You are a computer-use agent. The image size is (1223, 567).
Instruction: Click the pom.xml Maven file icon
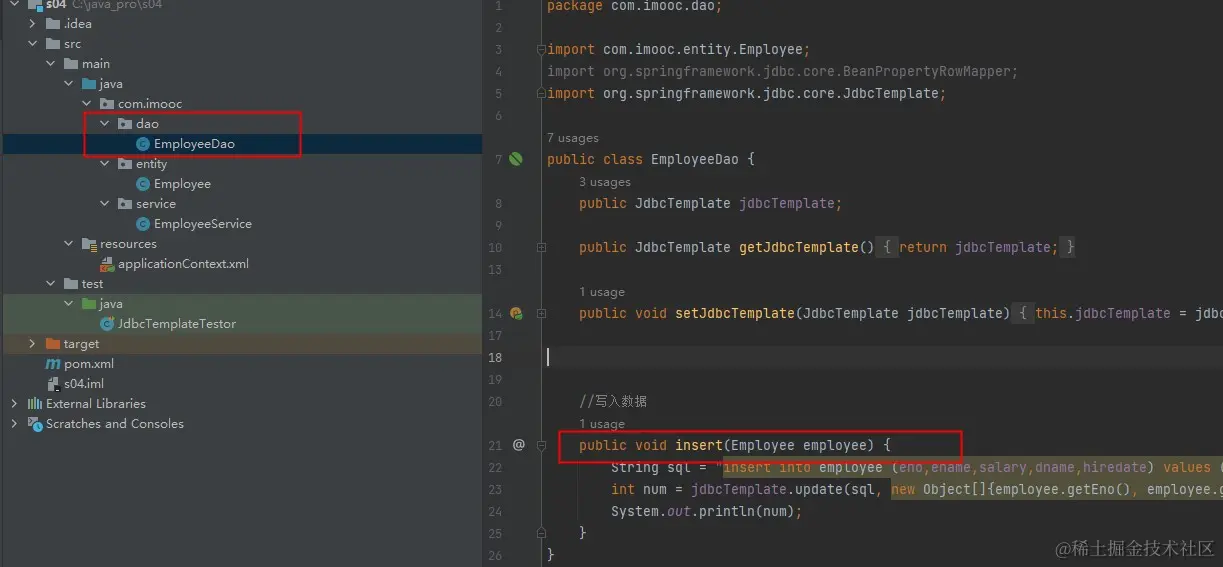coord(54,364)
